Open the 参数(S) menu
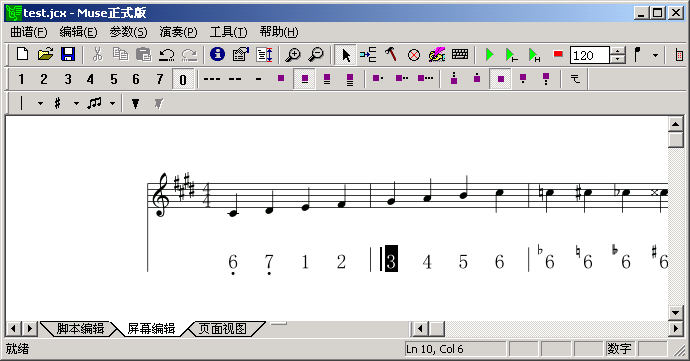The width and height of the screenshot is (690, 361). coord(128,32)
